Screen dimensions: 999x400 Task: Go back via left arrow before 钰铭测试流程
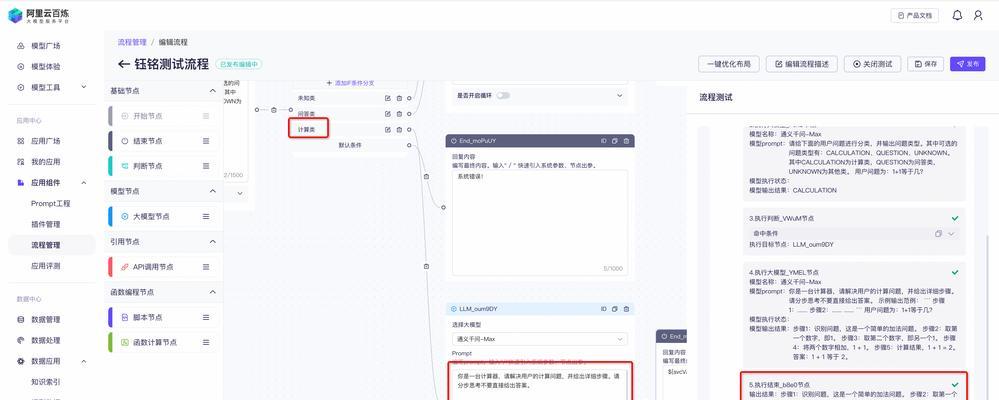pos(124,64)
